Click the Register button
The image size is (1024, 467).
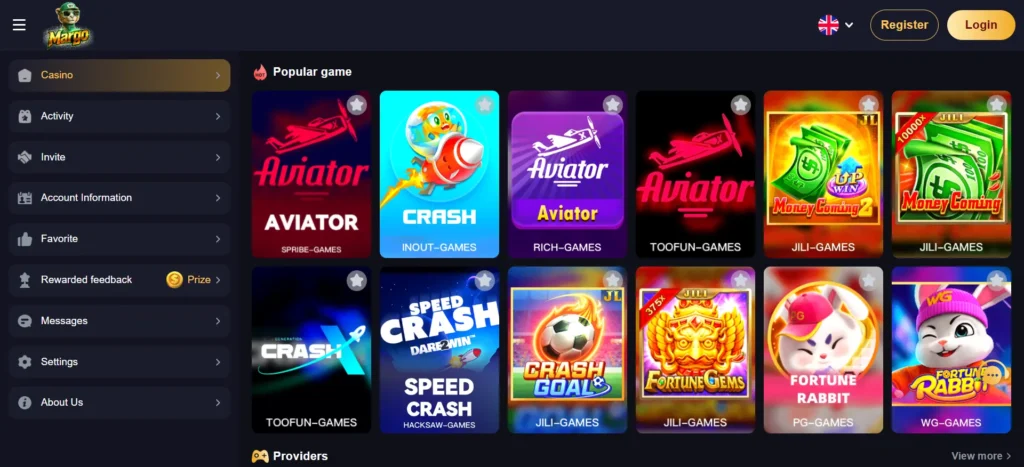[x=904, y=25]
